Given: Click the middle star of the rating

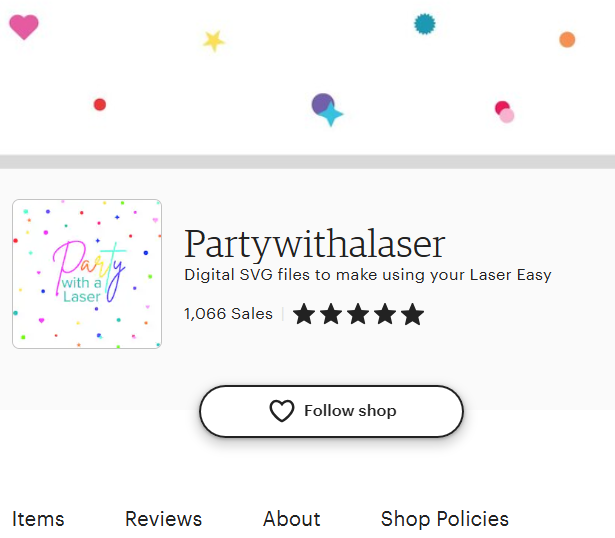Looking at the screenshot, I should 358,315.
